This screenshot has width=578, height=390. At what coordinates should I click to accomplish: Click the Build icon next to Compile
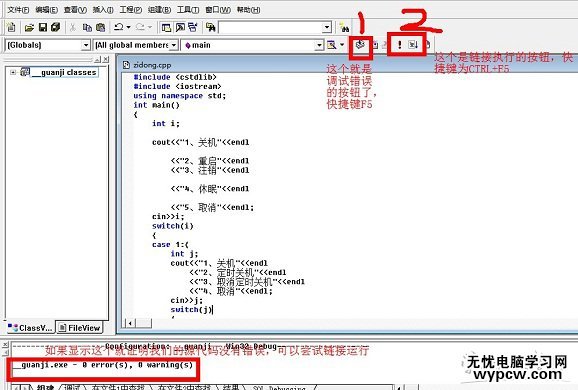(375, 45)
